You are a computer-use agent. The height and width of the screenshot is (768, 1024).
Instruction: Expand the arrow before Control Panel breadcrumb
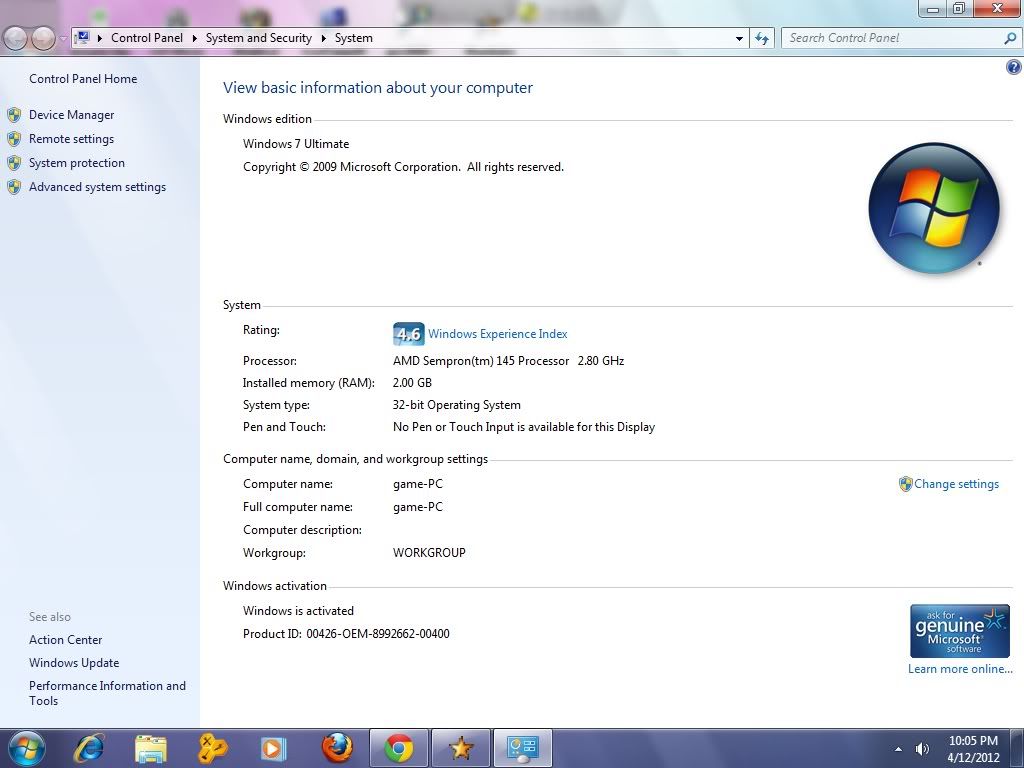100,38
